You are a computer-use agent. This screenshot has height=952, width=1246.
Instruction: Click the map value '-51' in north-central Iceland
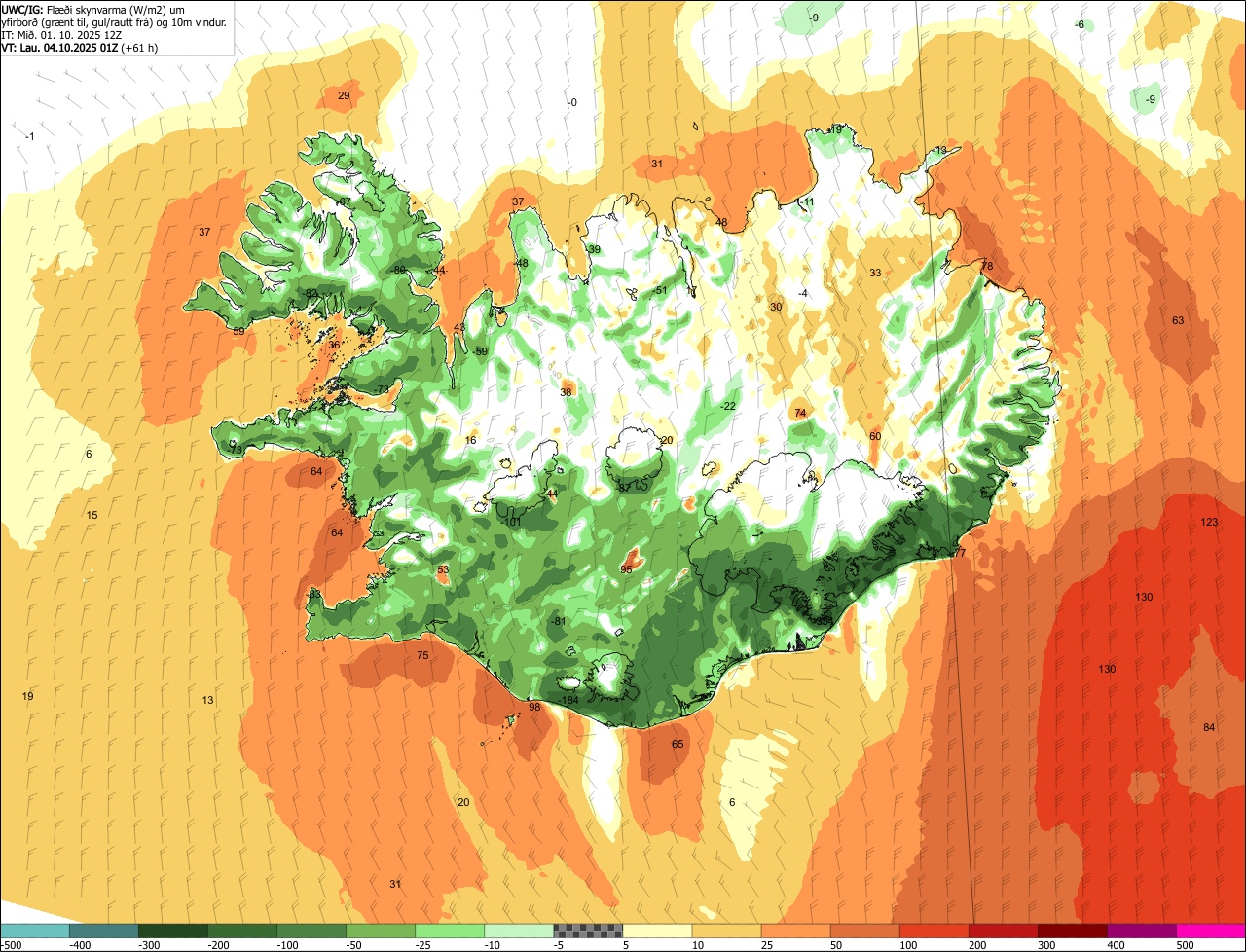click(660, 291)
